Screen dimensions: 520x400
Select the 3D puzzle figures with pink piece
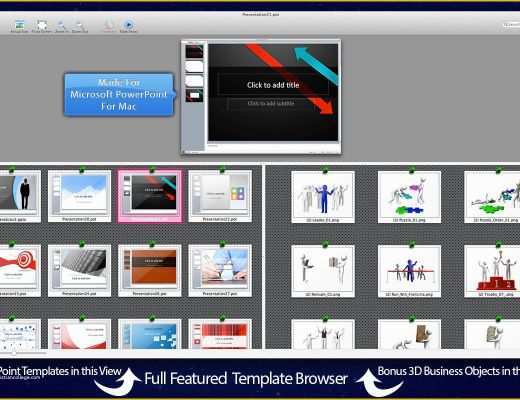click(x=409, y=197)
